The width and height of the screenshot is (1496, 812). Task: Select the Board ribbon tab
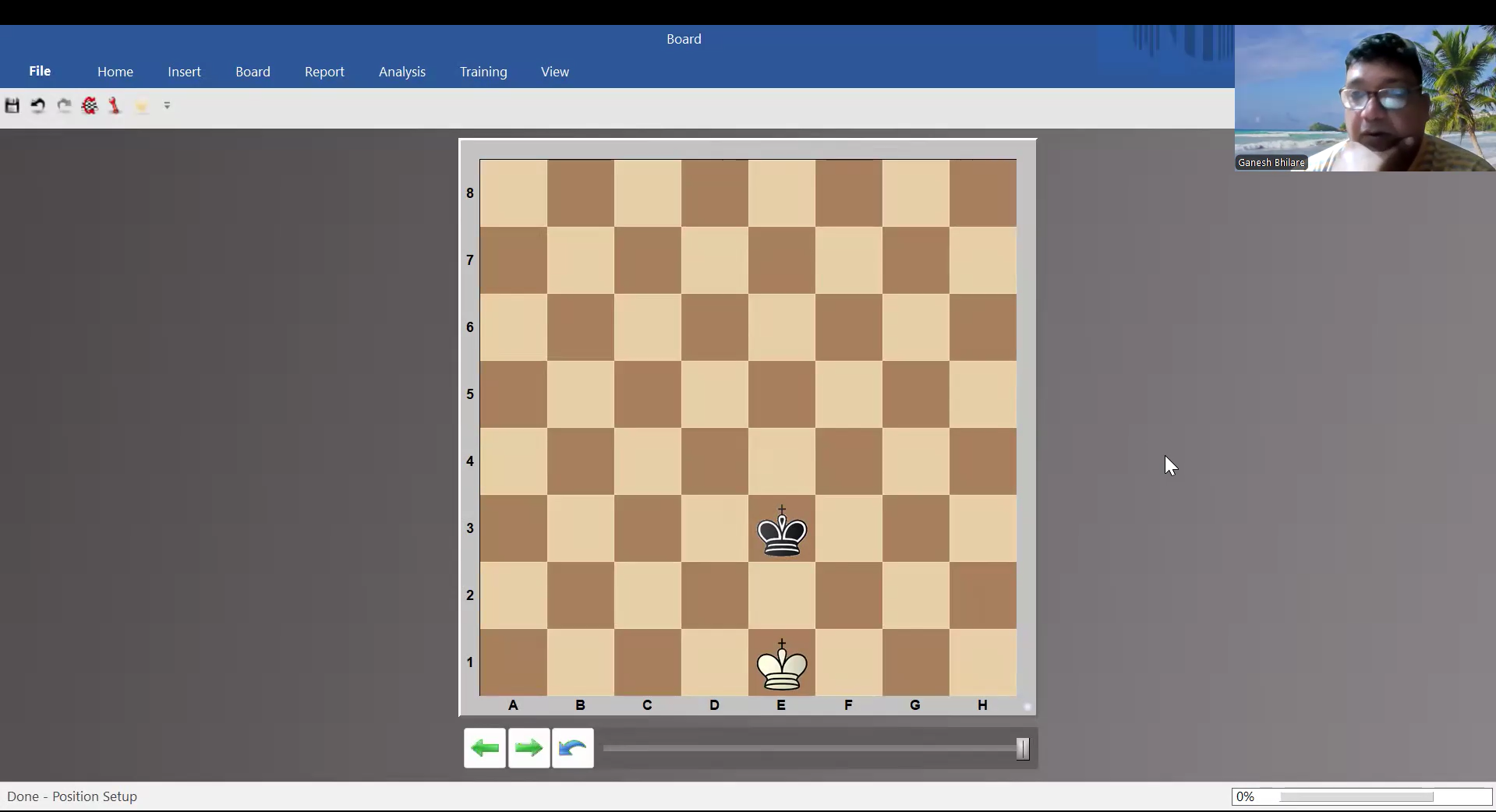[x=253, y=72]
